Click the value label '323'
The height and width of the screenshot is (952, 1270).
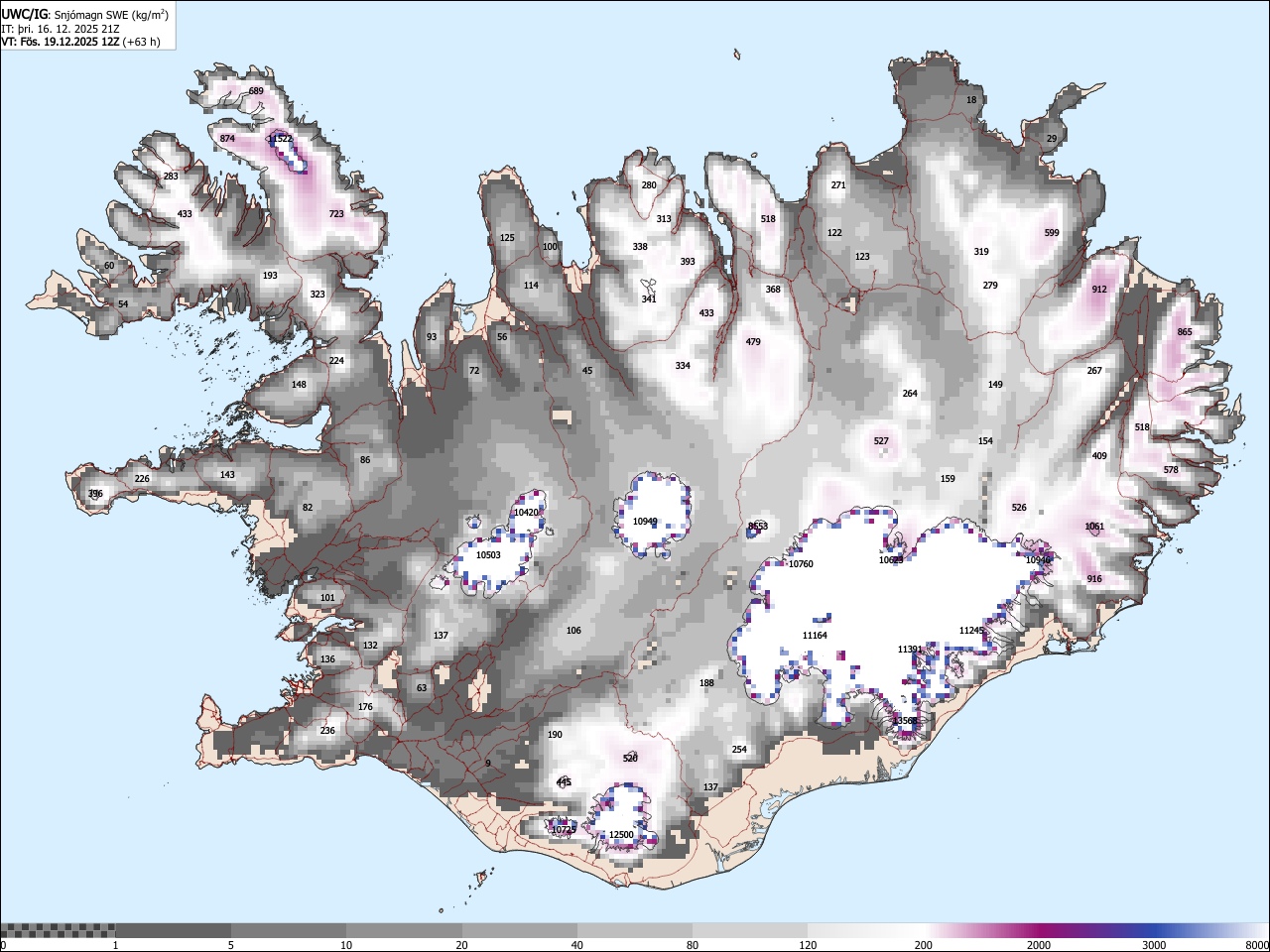coord(317,295)
